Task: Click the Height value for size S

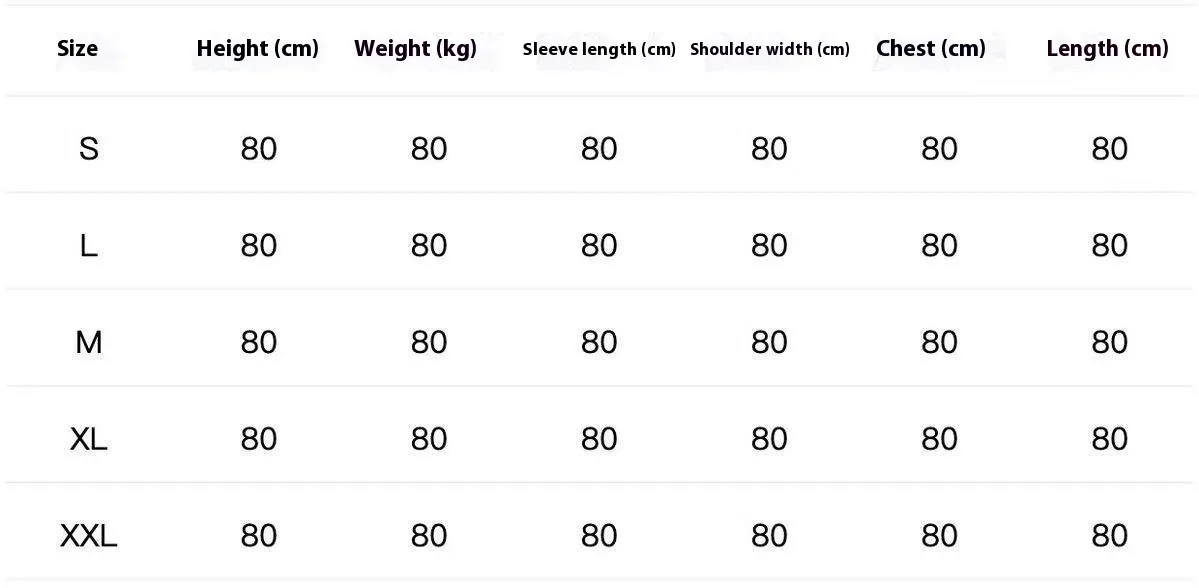Action: 259,149
